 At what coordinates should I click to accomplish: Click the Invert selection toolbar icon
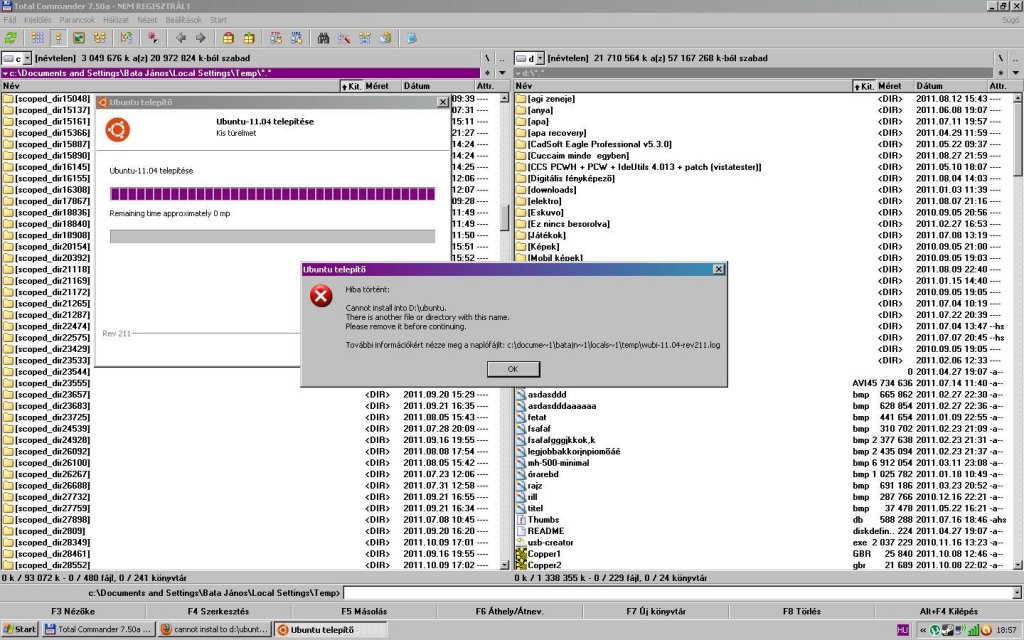click(126, 38)
